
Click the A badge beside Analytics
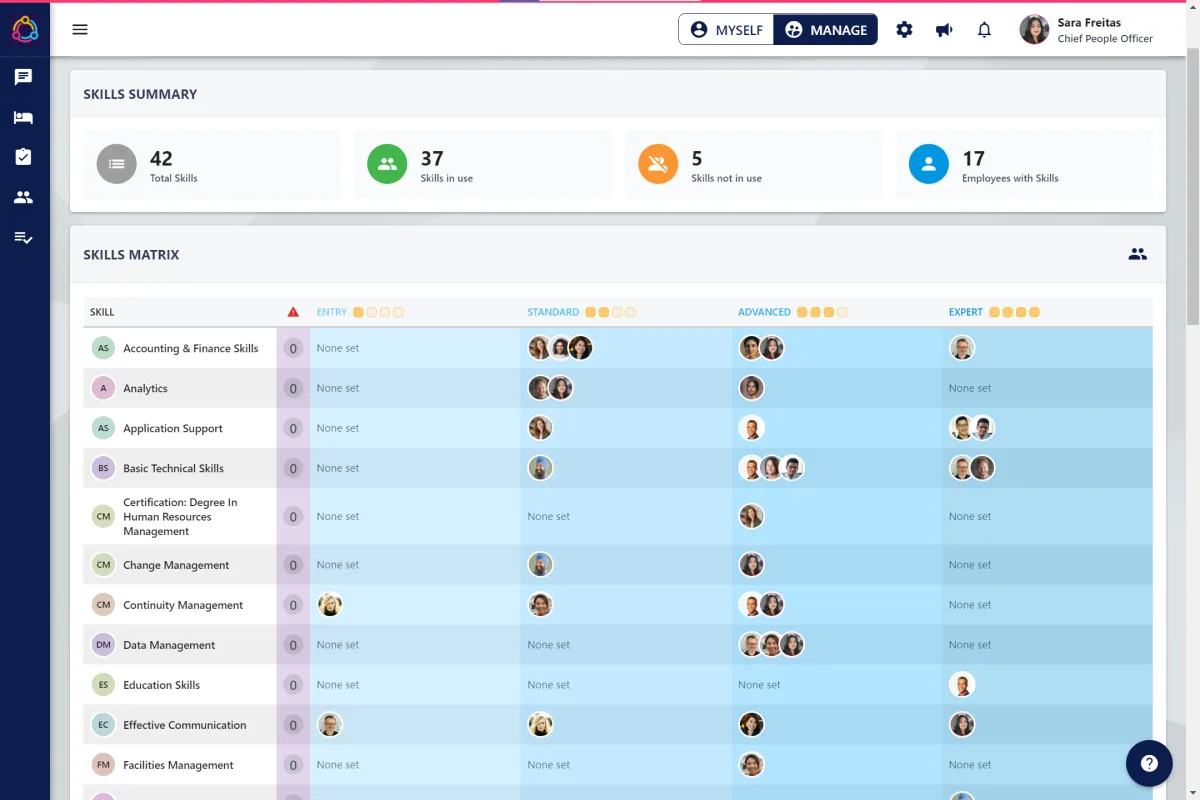pos(103,388)
